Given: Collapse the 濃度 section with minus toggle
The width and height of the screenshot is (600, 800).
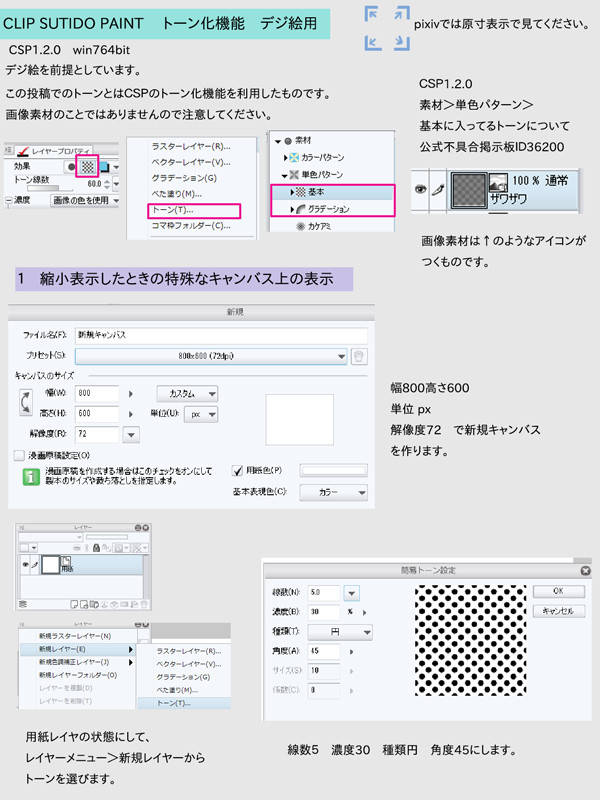Looking at the screenshot, I should coord(8,201).
